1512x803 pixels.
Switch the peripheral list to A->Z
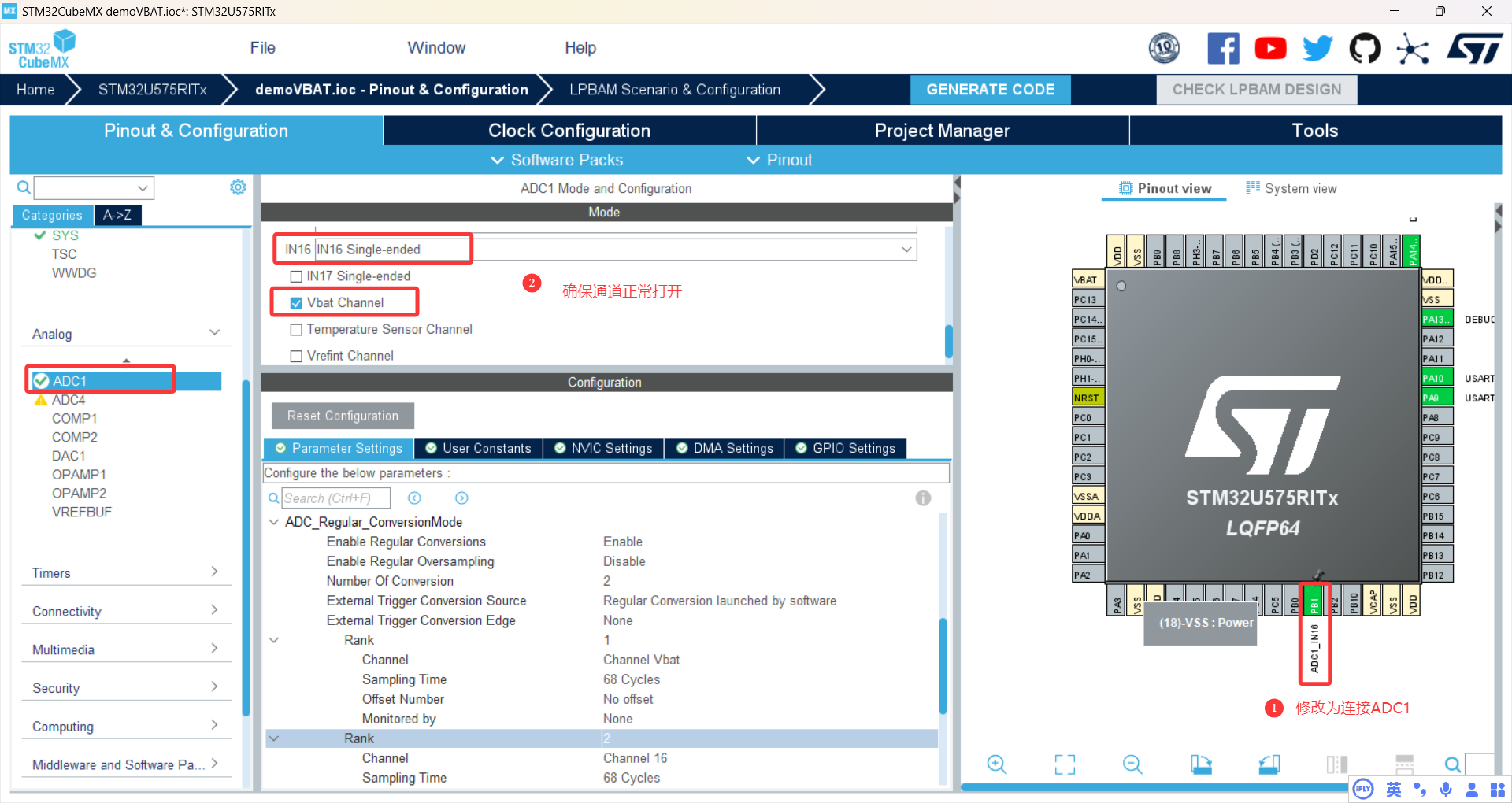[x=117, y=215]
